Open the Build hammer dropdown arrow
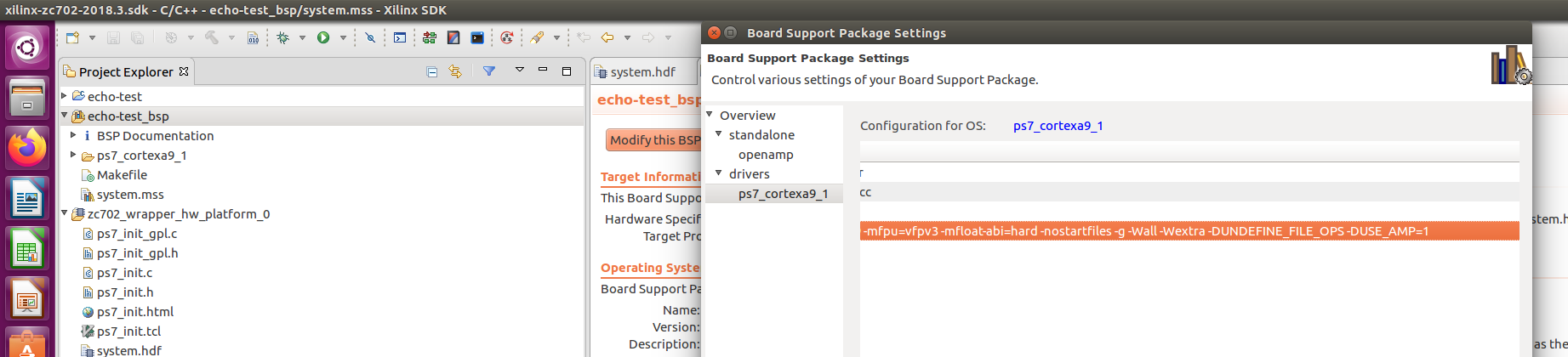Image resolution: width=1568 pixels, height=357 pixels. [x=231, y=37]
